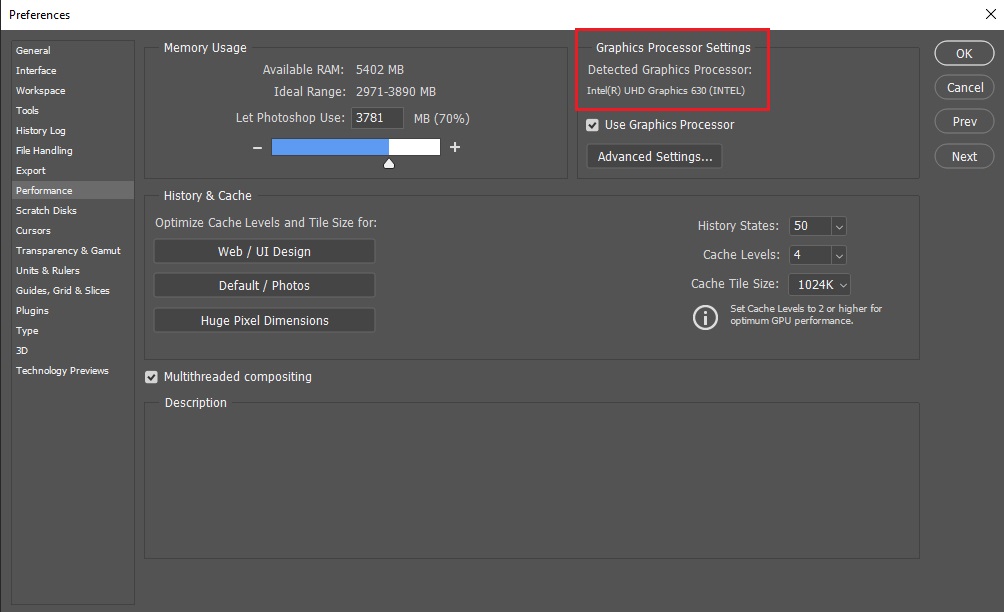
Task: Go to Technology Previews settings
Action: point(62,370)
